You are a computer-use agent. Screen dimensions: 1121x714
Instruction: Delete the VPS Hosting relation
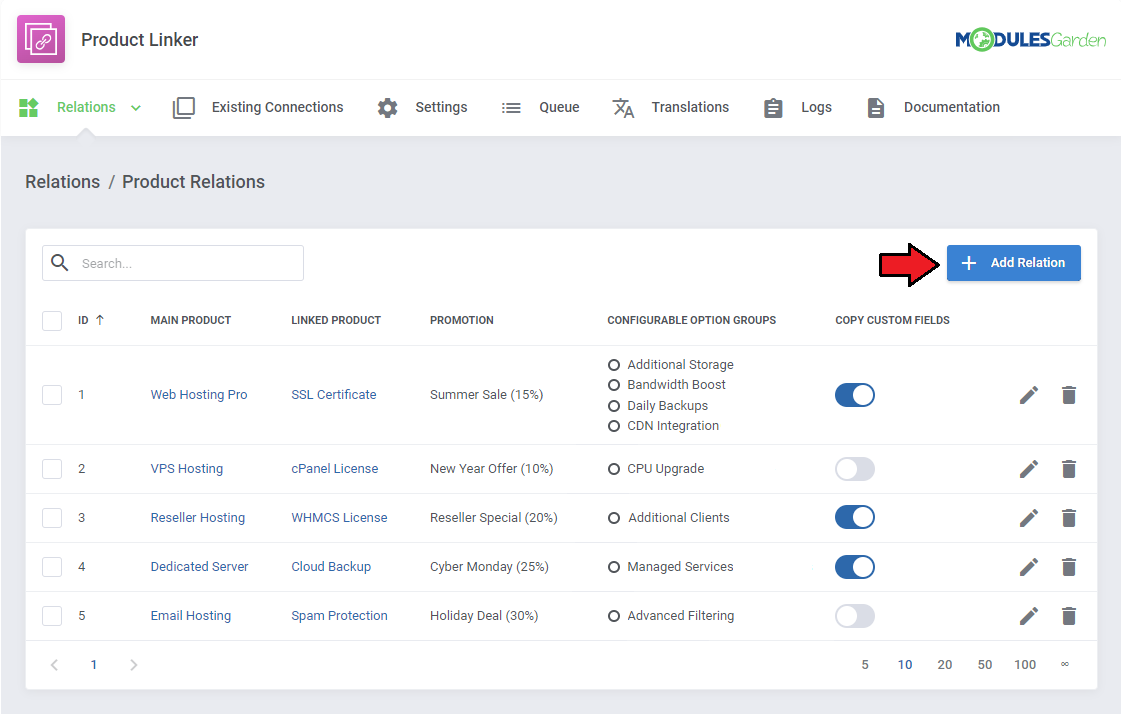click(1069, 469)
